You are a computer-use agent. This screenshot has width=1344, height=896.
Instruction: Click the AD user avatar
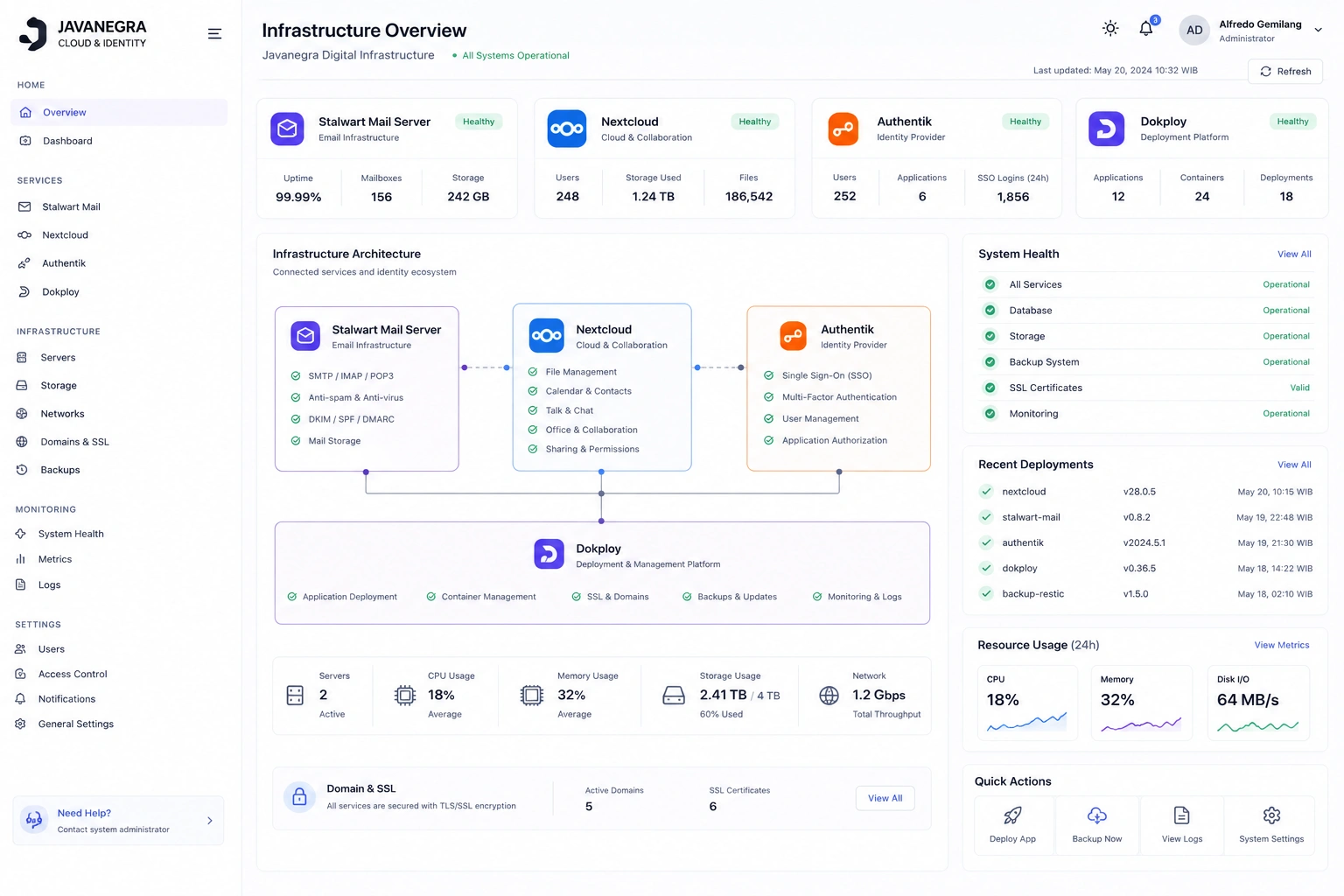pos(1194,31)
